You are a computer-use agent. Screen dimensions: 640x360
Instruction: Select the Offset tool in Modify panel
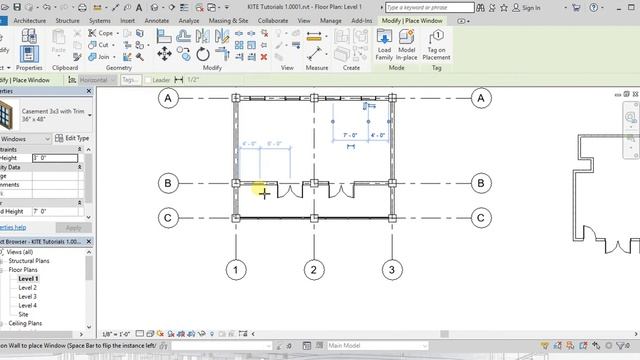tap(183, 36)
